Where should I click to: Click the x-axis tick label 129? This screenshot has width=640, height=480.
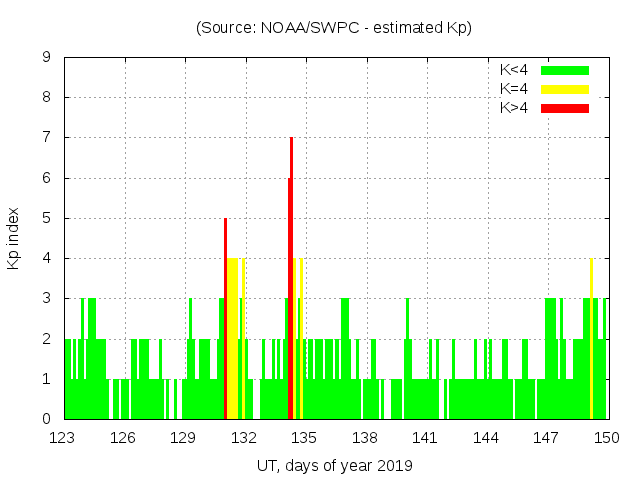184,438
